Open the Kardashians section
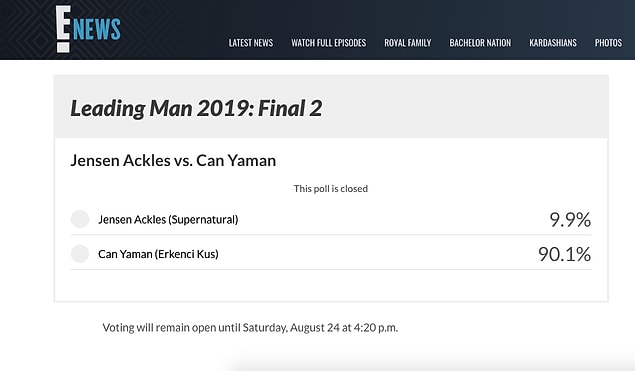This screenshot has height=371, width=635. tap(553, 43)
